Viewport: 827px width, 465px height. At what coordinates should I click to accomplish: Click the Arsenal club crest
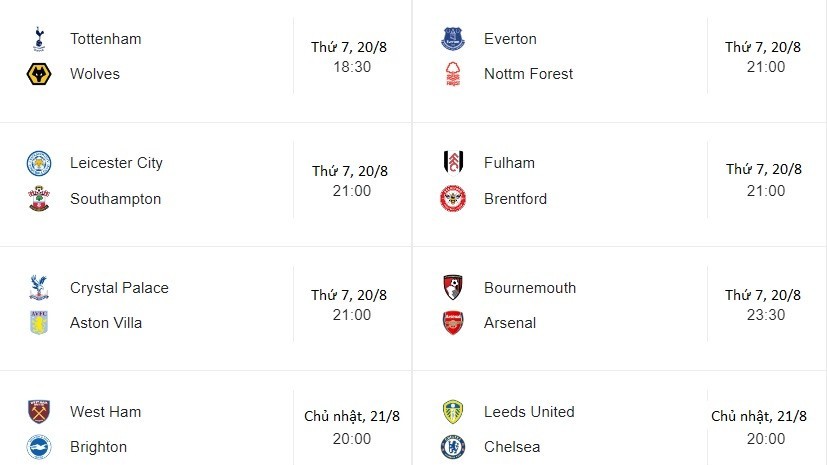(453, 323)
